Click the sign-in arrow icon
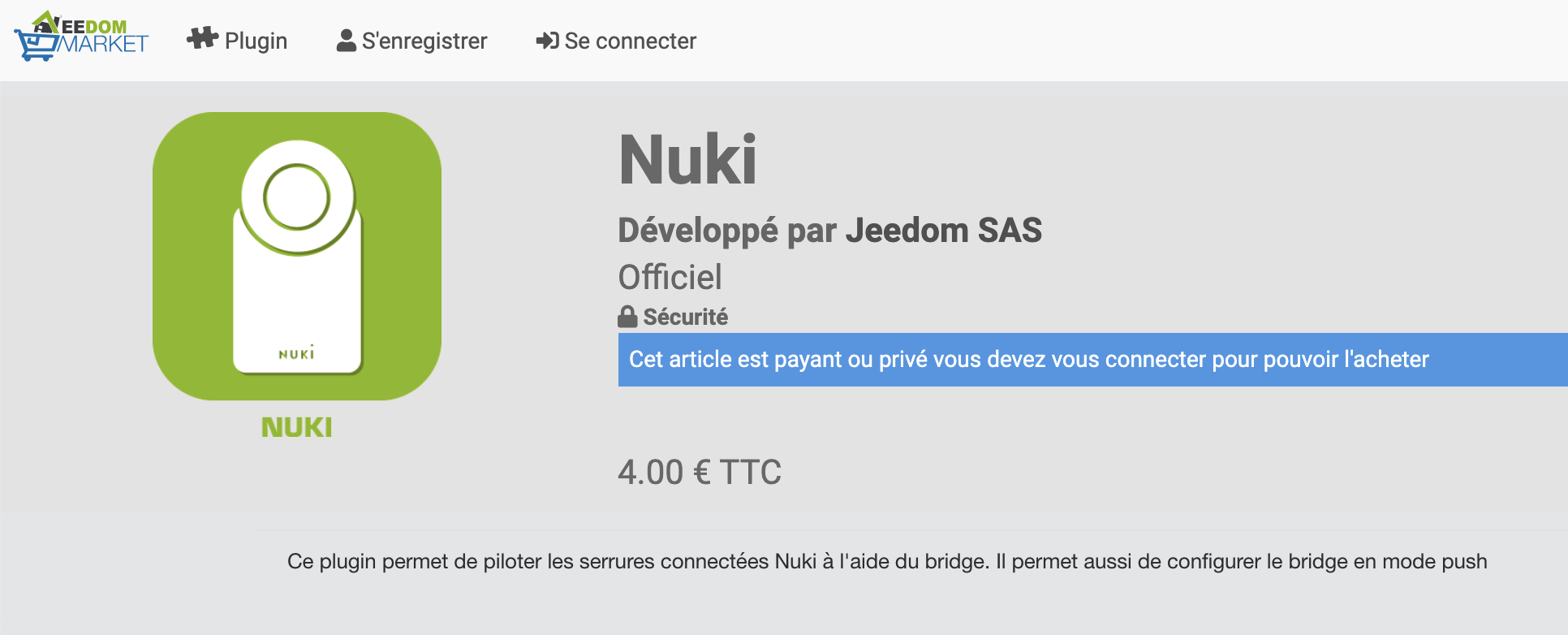Screen dimensions: 1568x635 pyautogui.click(x=547, y=41)
